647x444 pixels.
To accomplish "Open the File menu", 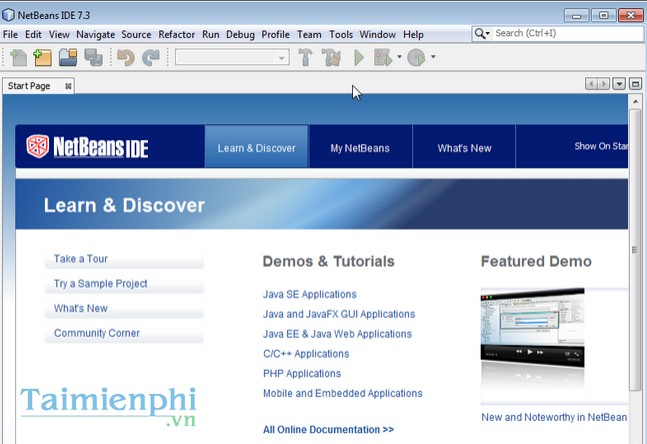I will click(x=10, y=35).
